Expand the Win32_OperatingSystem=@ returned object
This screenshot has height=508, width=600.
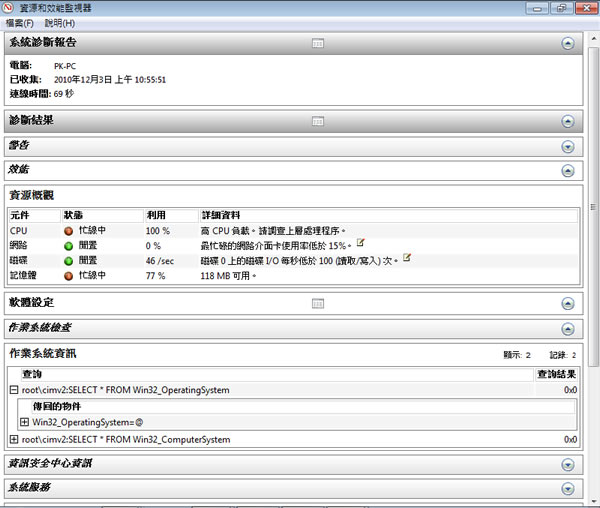[25, 422]
